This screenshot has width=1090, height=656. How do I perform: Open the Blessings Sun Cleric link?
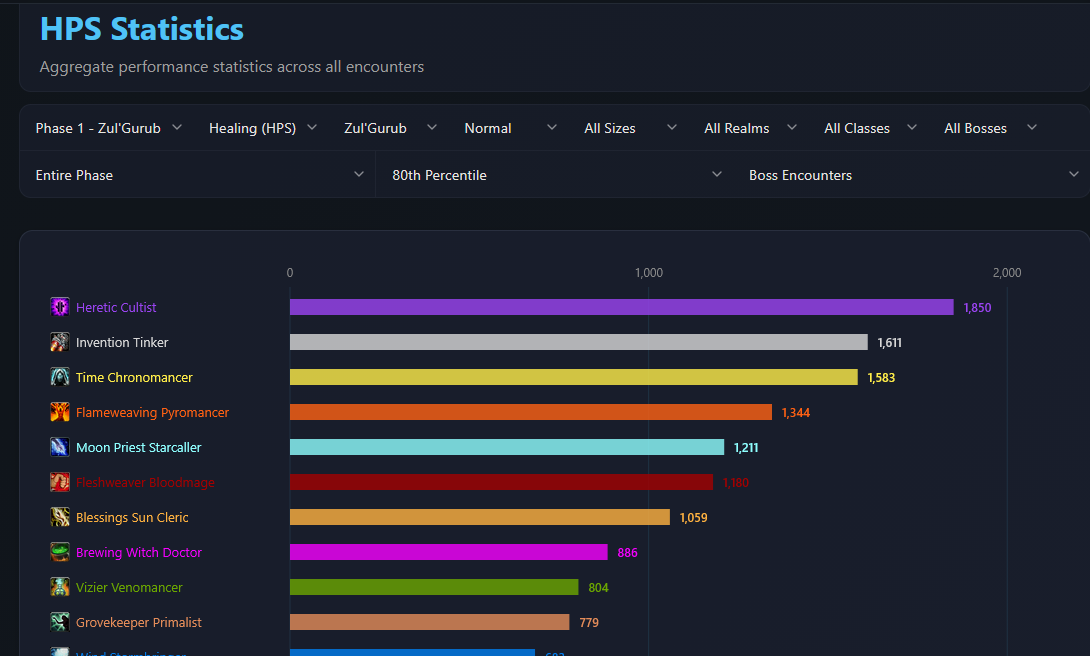pos(132,517)
